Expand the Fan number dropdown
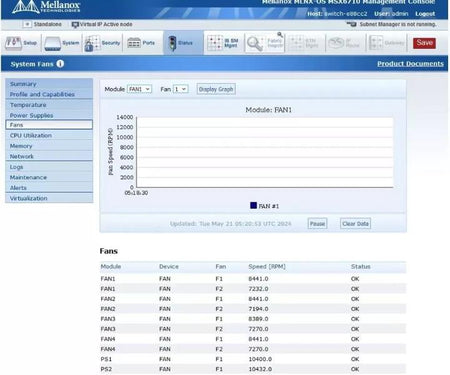This screenshot has width=450, height=375. pyautogui.click(x=180, y=89)
